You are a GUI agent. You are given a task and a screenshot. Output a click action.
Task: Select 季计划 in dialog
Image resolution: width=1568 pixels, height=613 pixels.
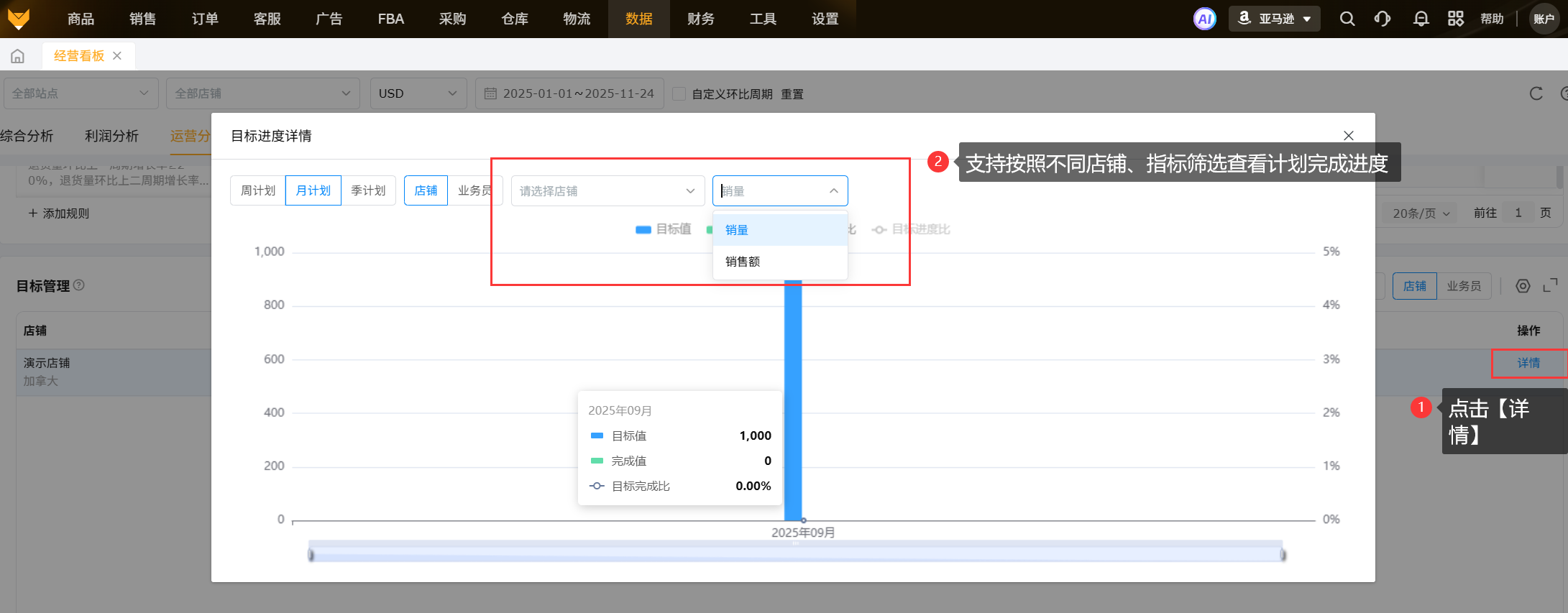[368, 190]
